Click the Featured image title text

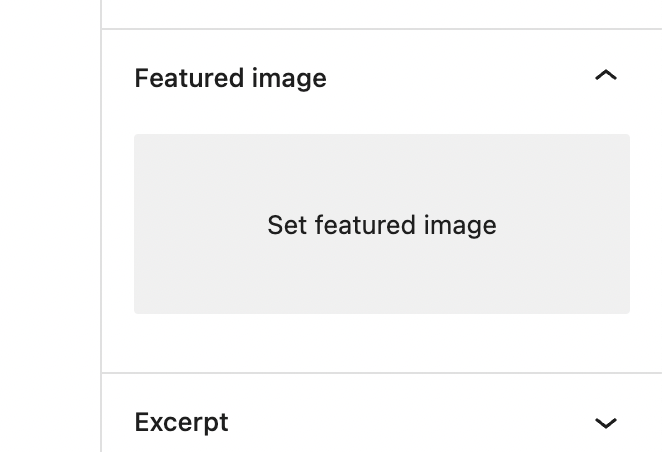pos(230,78)
